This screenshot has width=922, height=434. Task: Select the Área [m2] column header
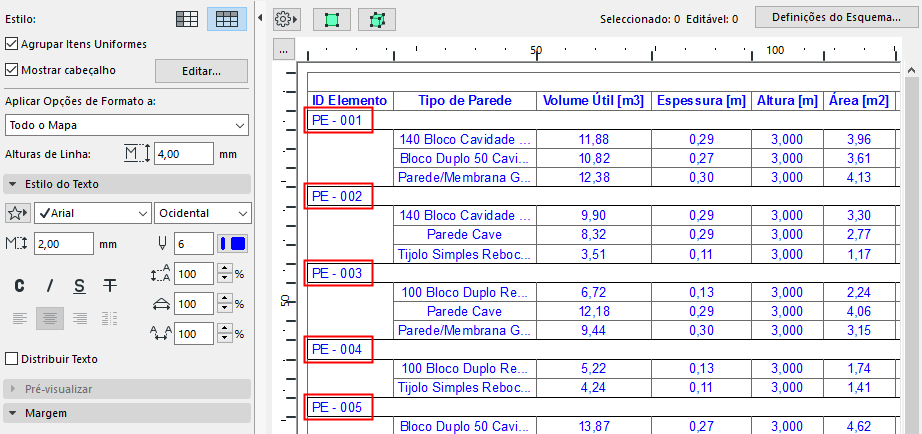[859, 101]
